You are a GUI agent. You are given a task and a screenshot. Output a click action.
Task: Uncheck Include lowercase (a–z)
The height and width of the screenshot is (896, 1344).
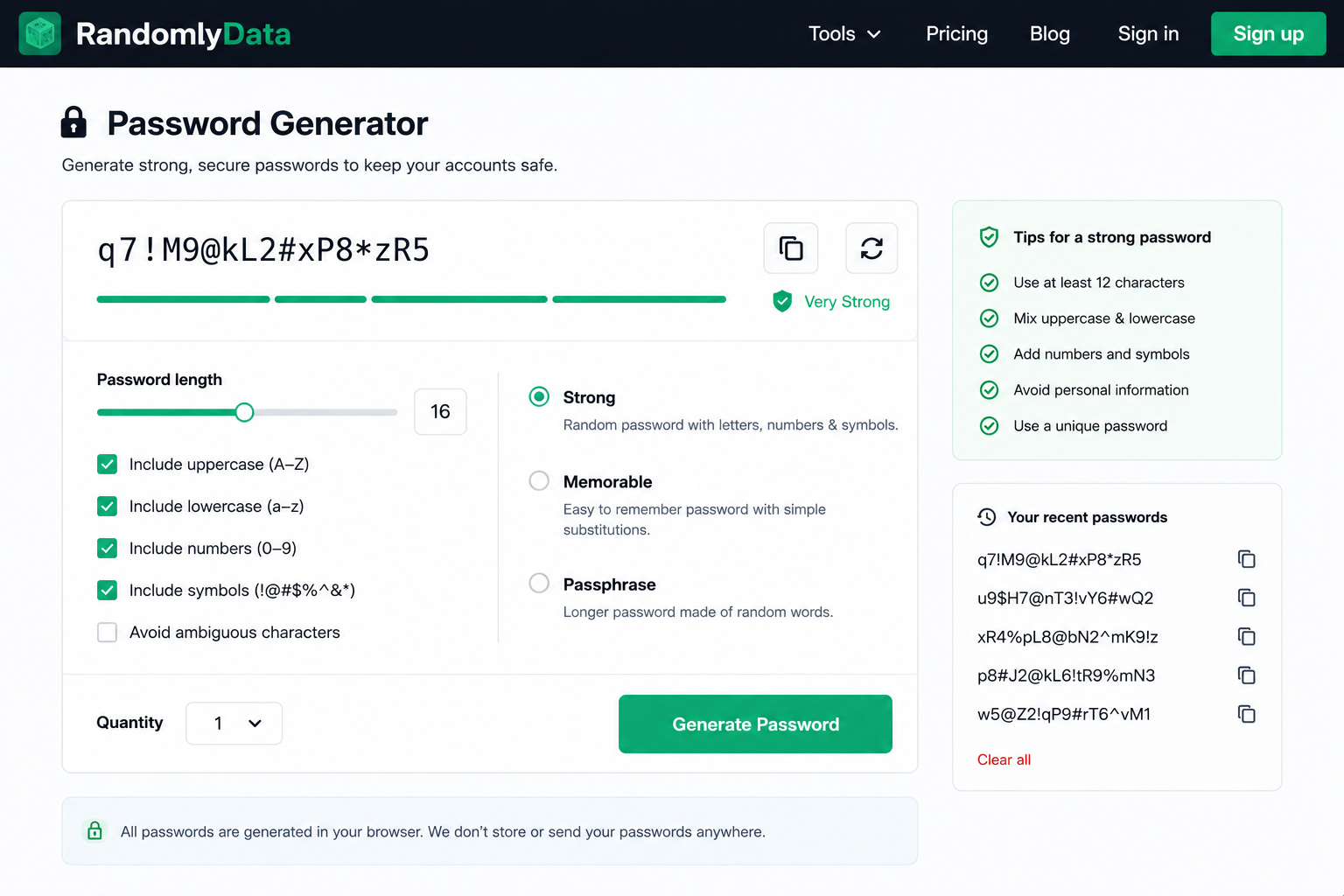107,506
